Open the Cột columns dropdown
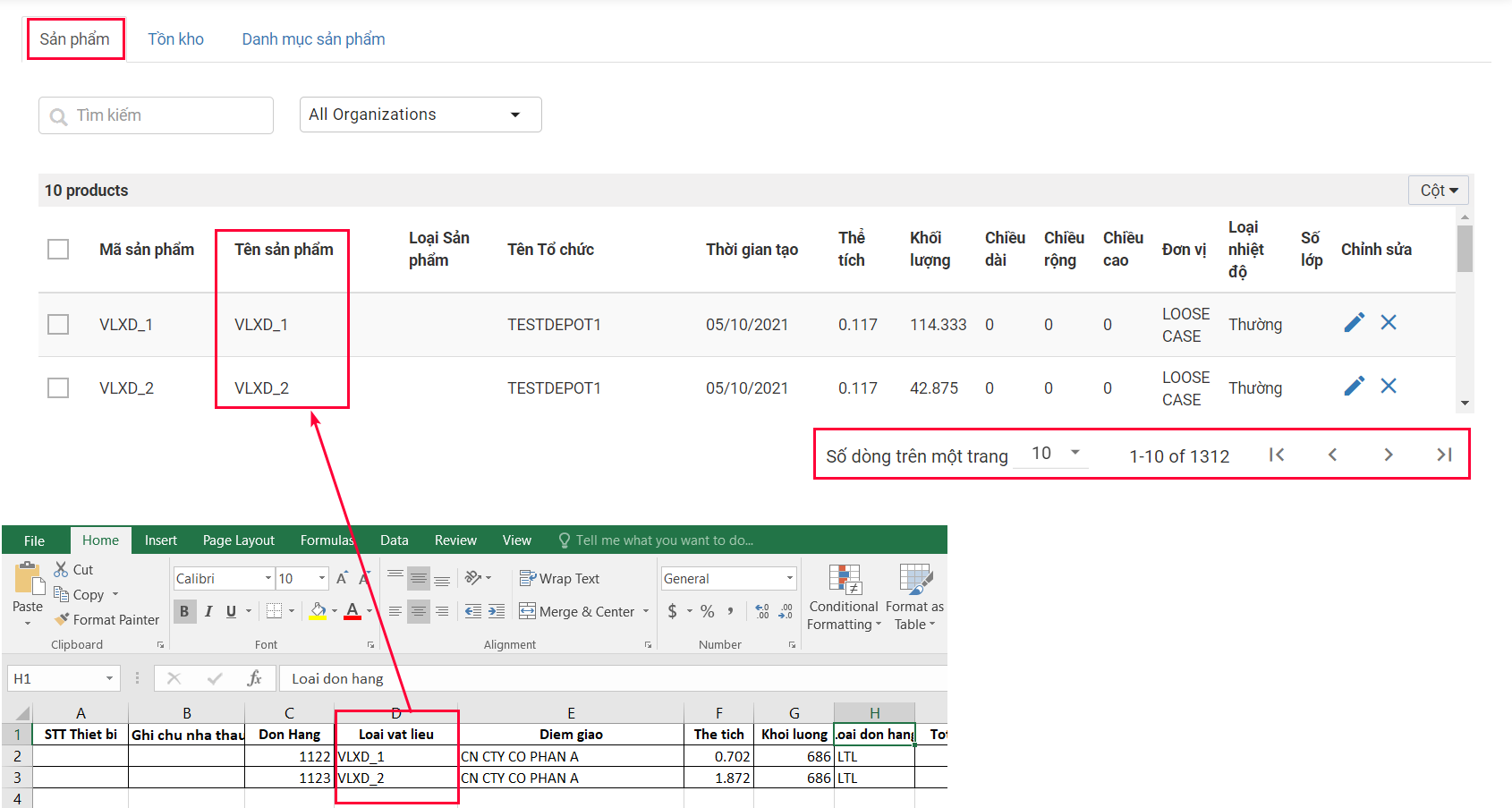Image resolution: width=1512 pixels, height=808 pixels. point(1439,190)
